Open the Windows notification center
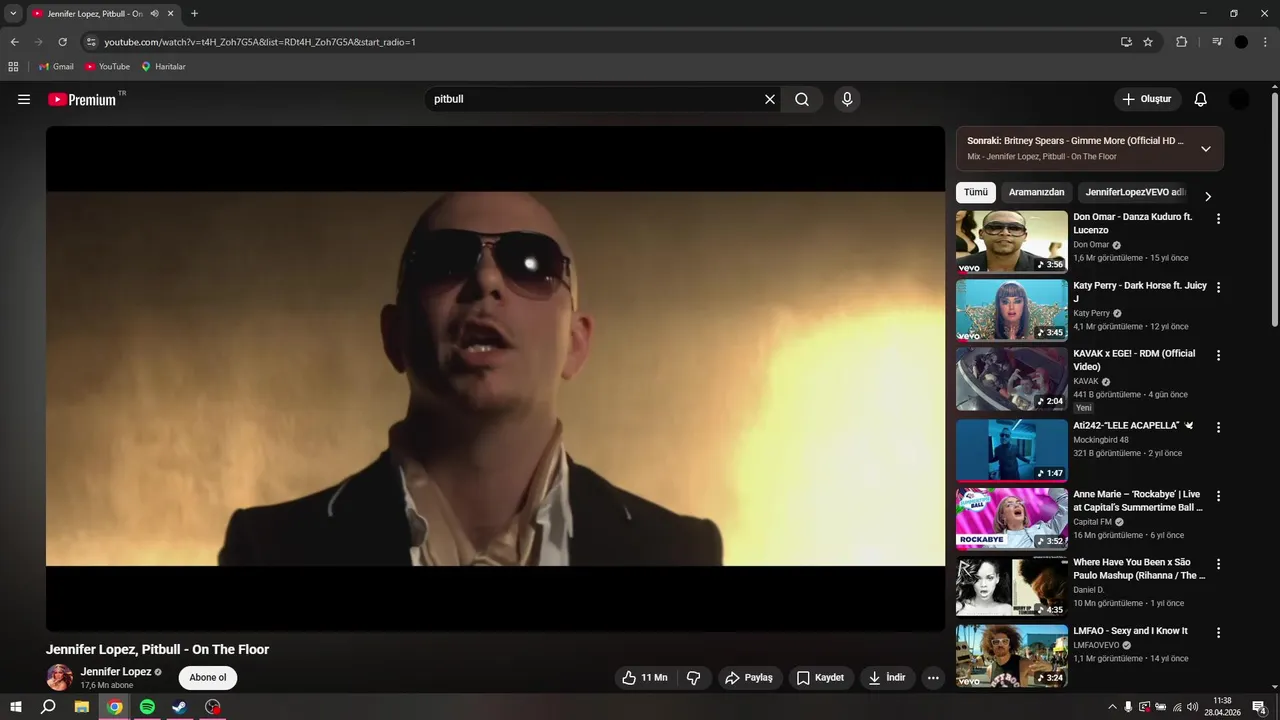Image resolution: width=1280 pixels, height=720 pixels. tap(1260, 707)
